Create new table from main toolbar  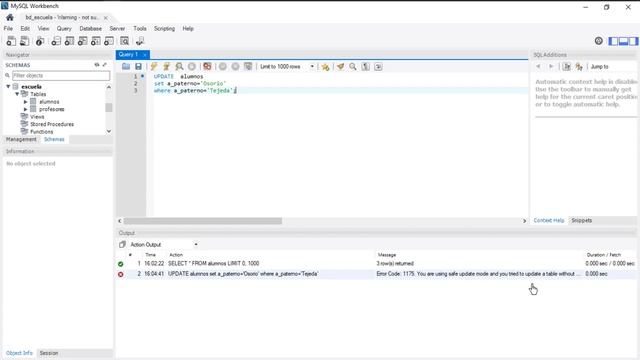pos(69,41)
